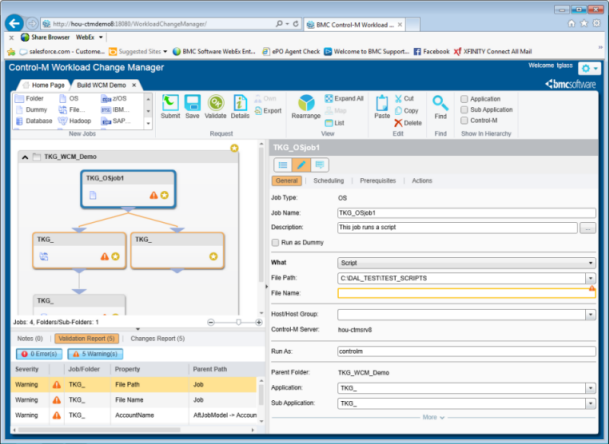609x444 pixels.
Task: Add a new File job
Action: (71, 110)
